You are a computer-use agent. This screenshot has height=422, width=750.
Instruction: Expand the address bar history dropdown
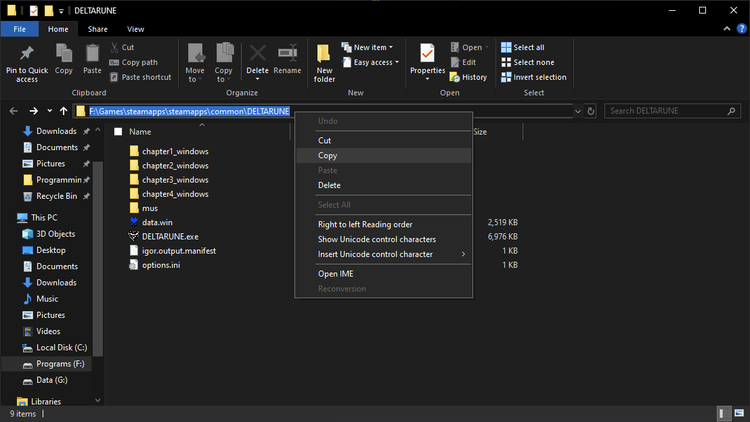[578, 111]
